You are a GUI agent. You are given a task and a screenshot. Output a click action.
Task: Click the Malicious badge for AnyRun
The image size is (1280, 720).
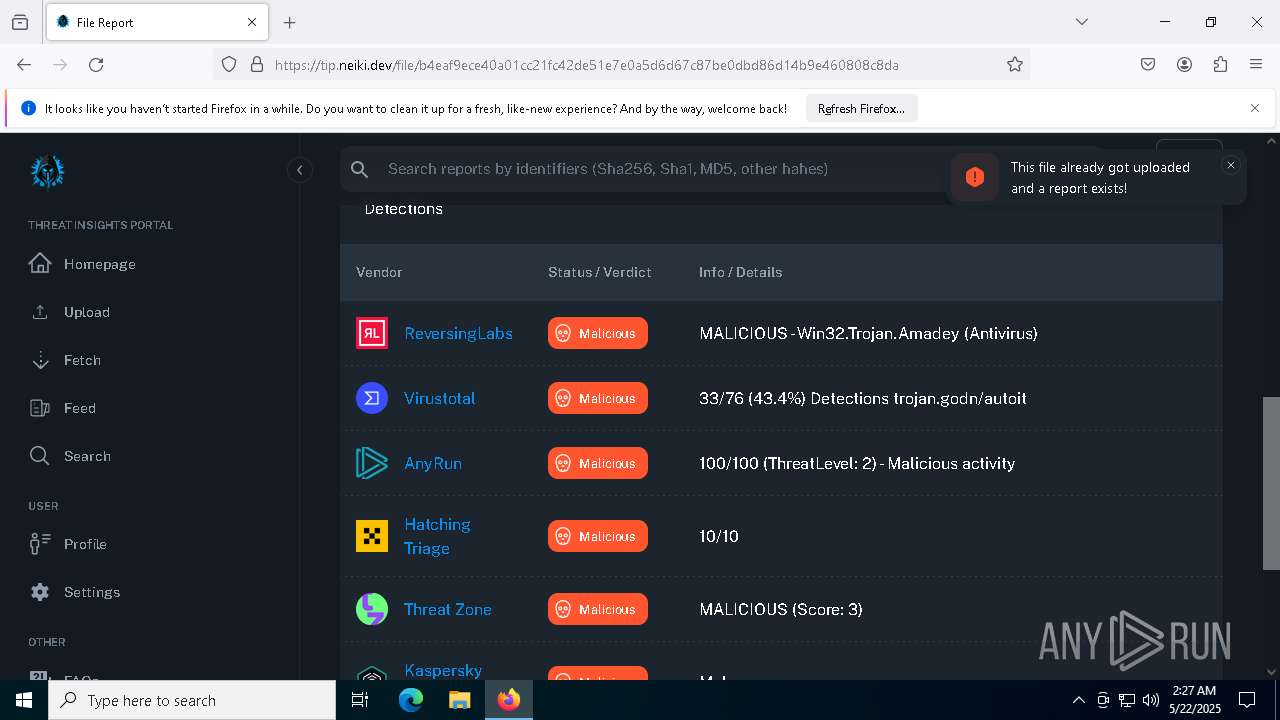tap(598, 463)
